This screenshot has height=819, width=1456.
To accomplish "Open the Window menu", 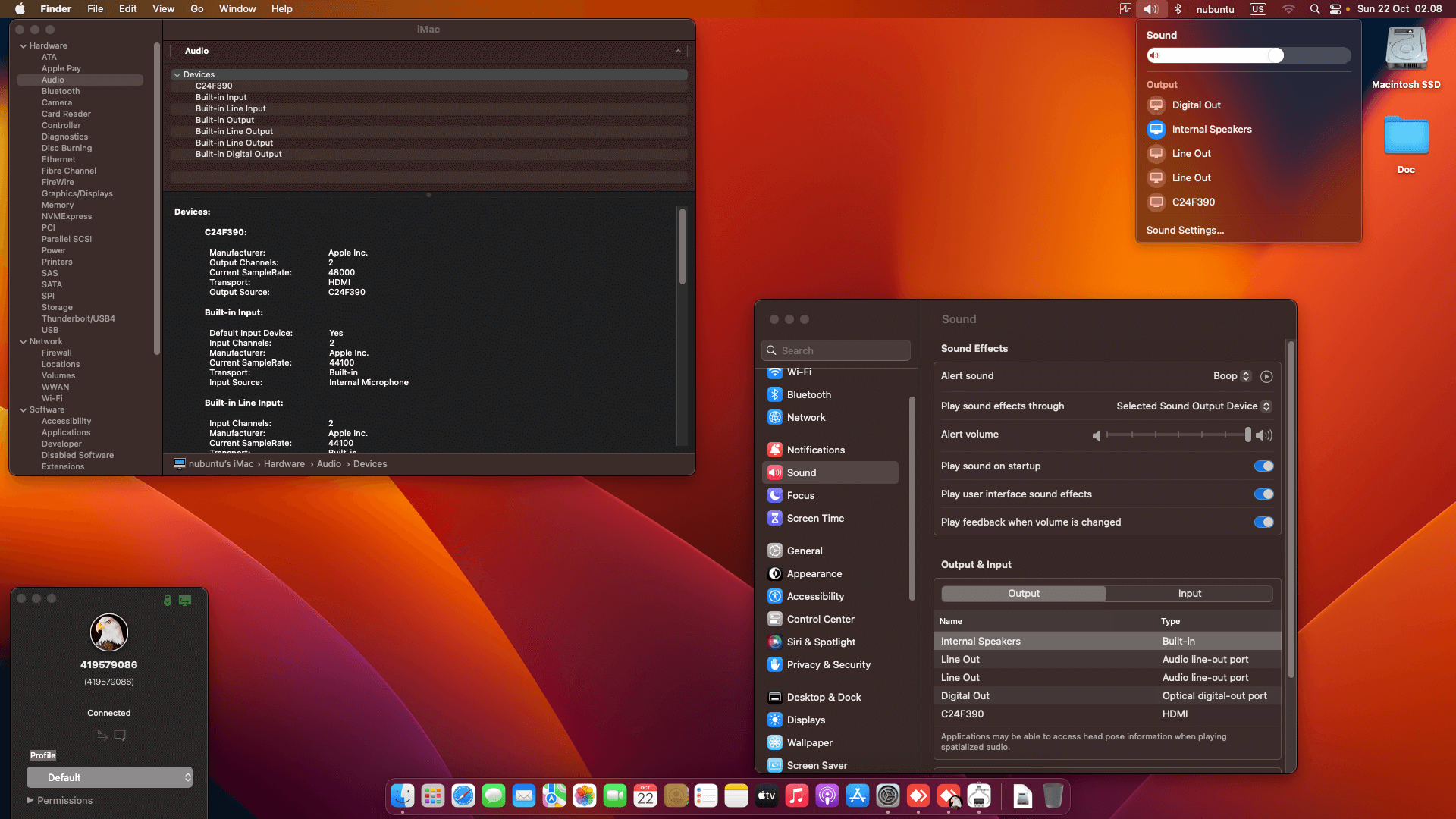I will (237, 9).
